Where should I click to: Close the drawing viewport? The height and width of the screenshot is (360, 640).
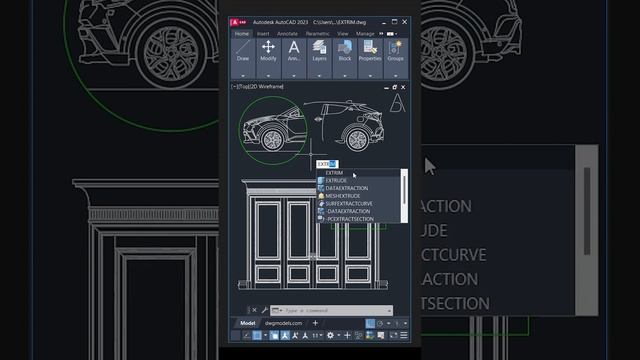point(403,87)
